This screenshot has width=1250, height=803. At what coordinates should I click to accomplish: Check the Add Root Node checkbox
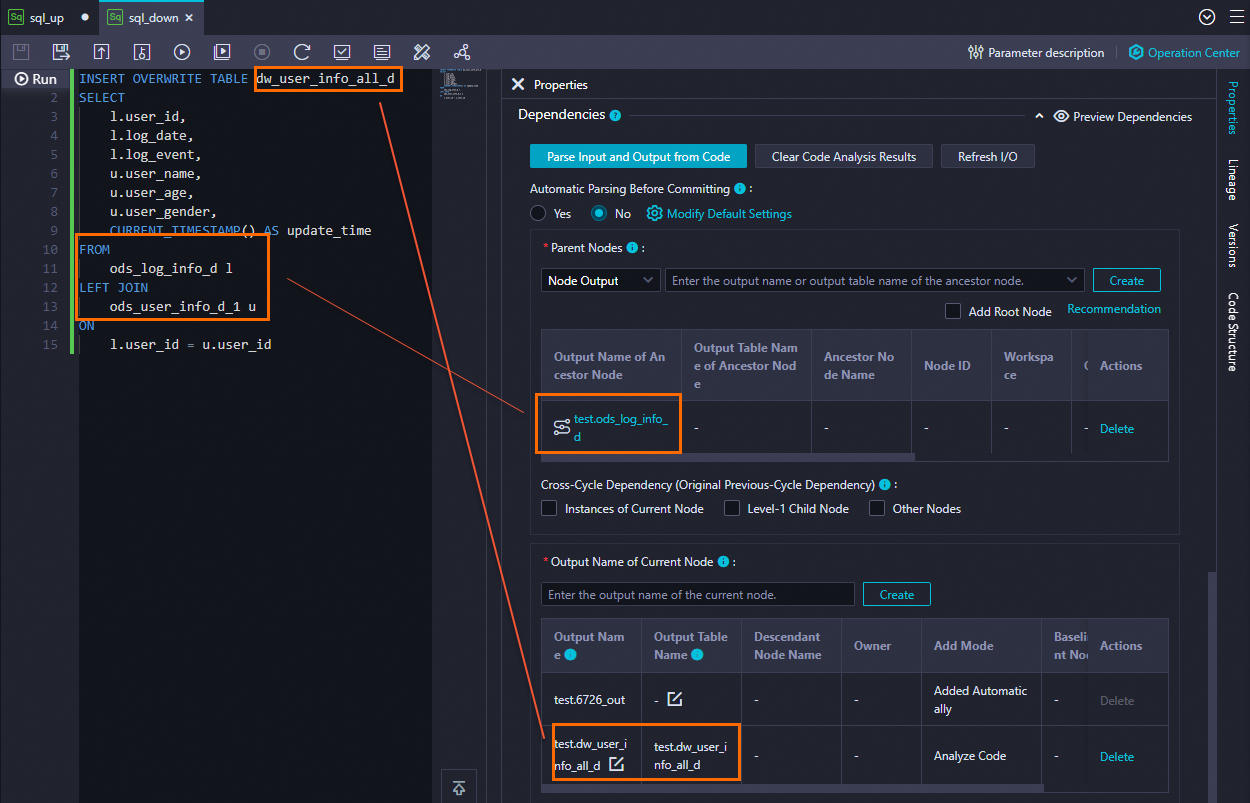tap(953, 312)
